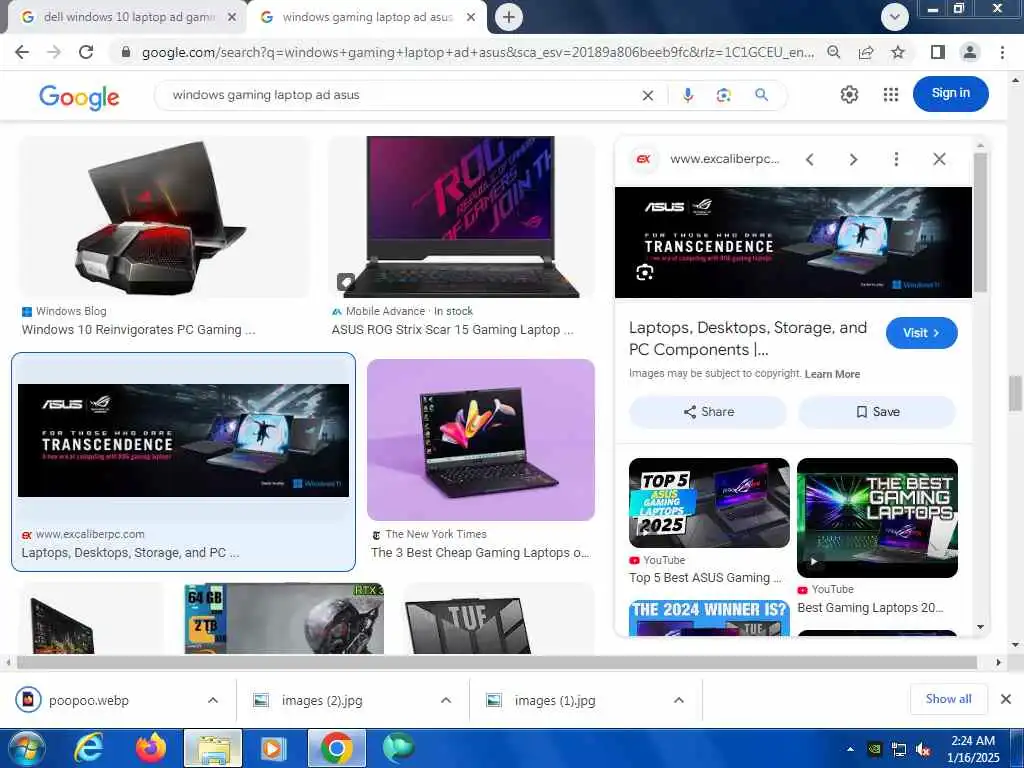The image size is (1024, 768).
Task: Click the browser address bar URL
Action: (x=477, y=52)
